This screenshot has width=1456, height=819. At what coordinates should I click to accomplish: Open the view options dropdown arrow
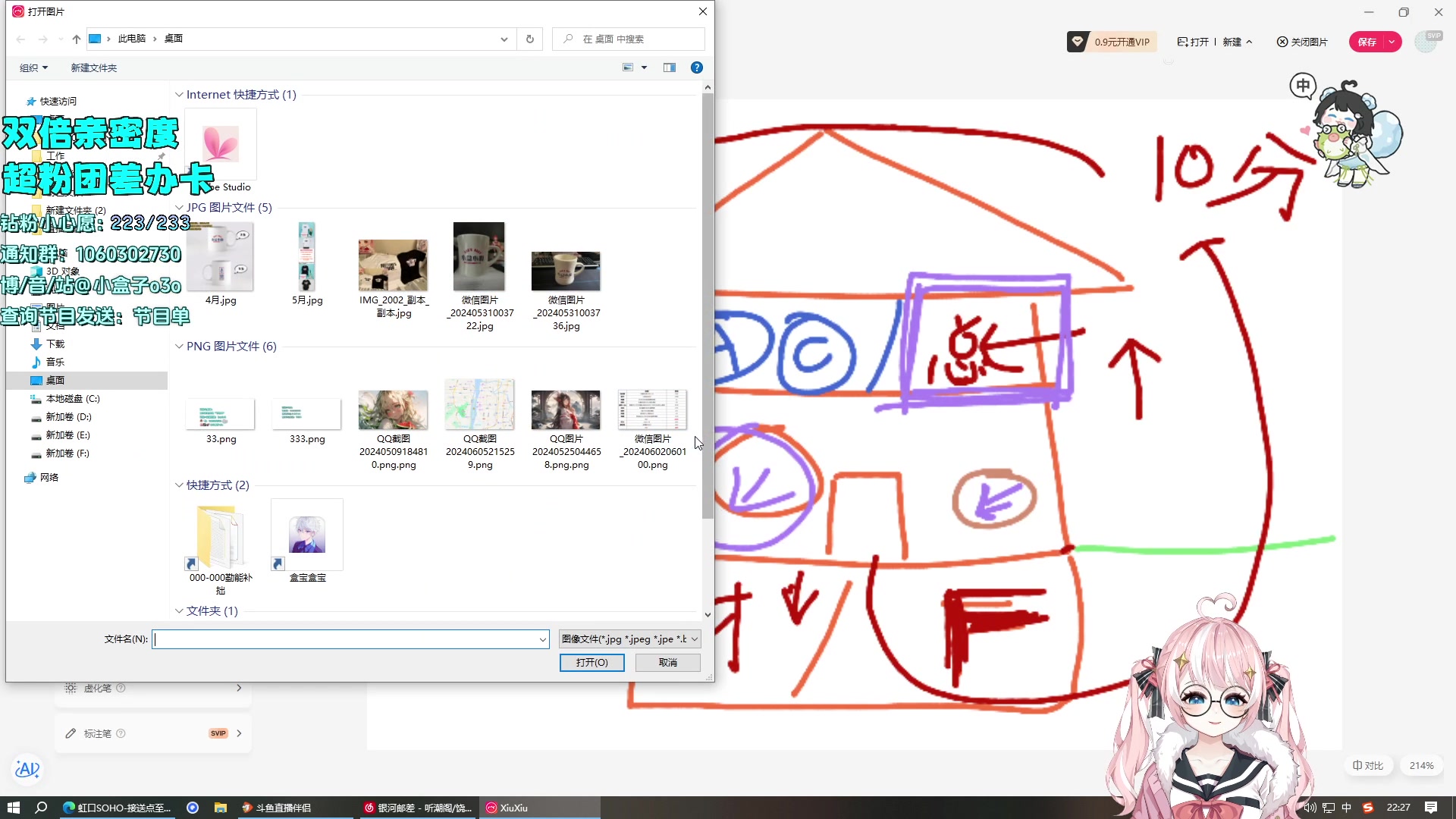[645, 67]
